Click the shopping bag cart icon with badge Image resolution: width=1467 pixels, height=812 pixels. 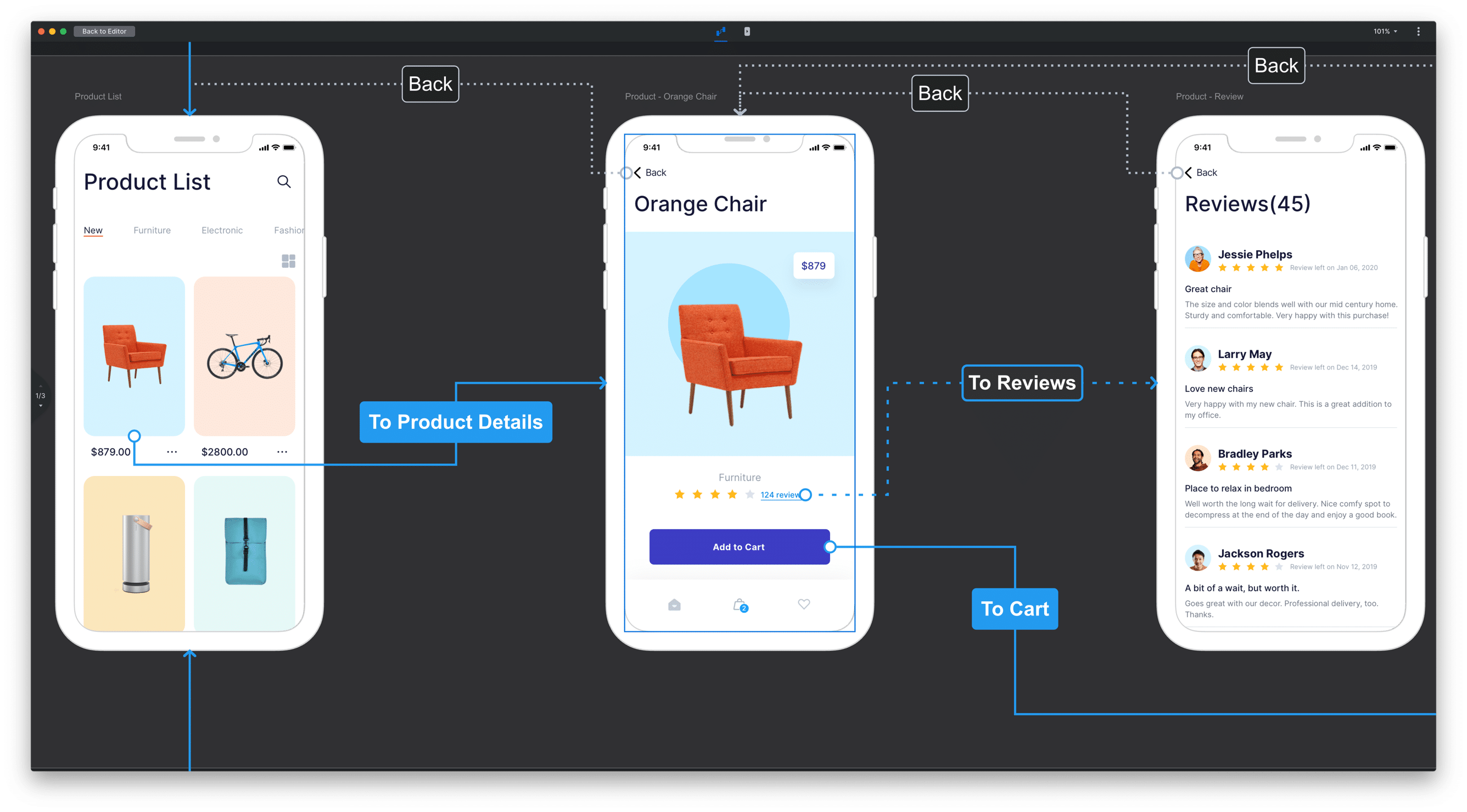[740, 606]
